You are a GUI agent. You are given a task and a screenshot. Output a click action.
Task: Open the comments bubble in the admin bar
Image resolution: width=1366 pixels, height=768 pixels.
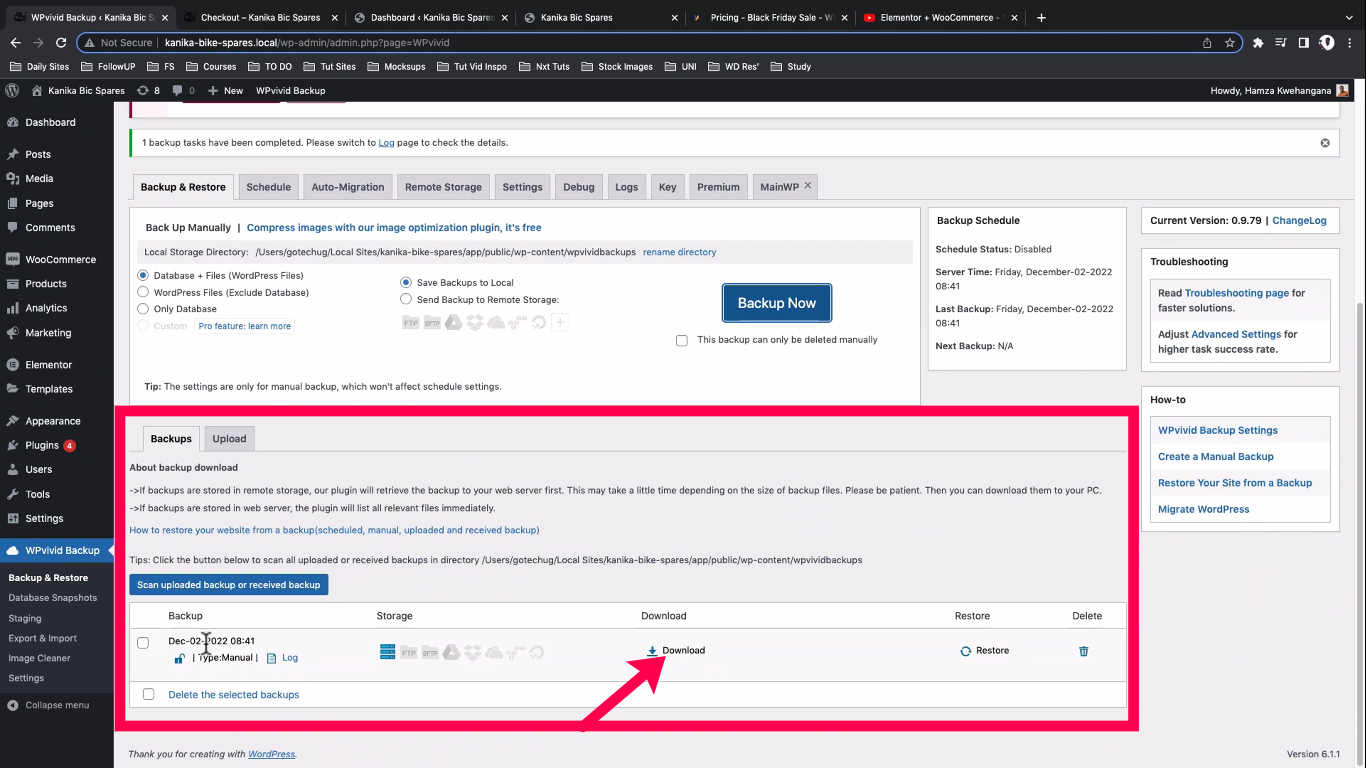183,90
